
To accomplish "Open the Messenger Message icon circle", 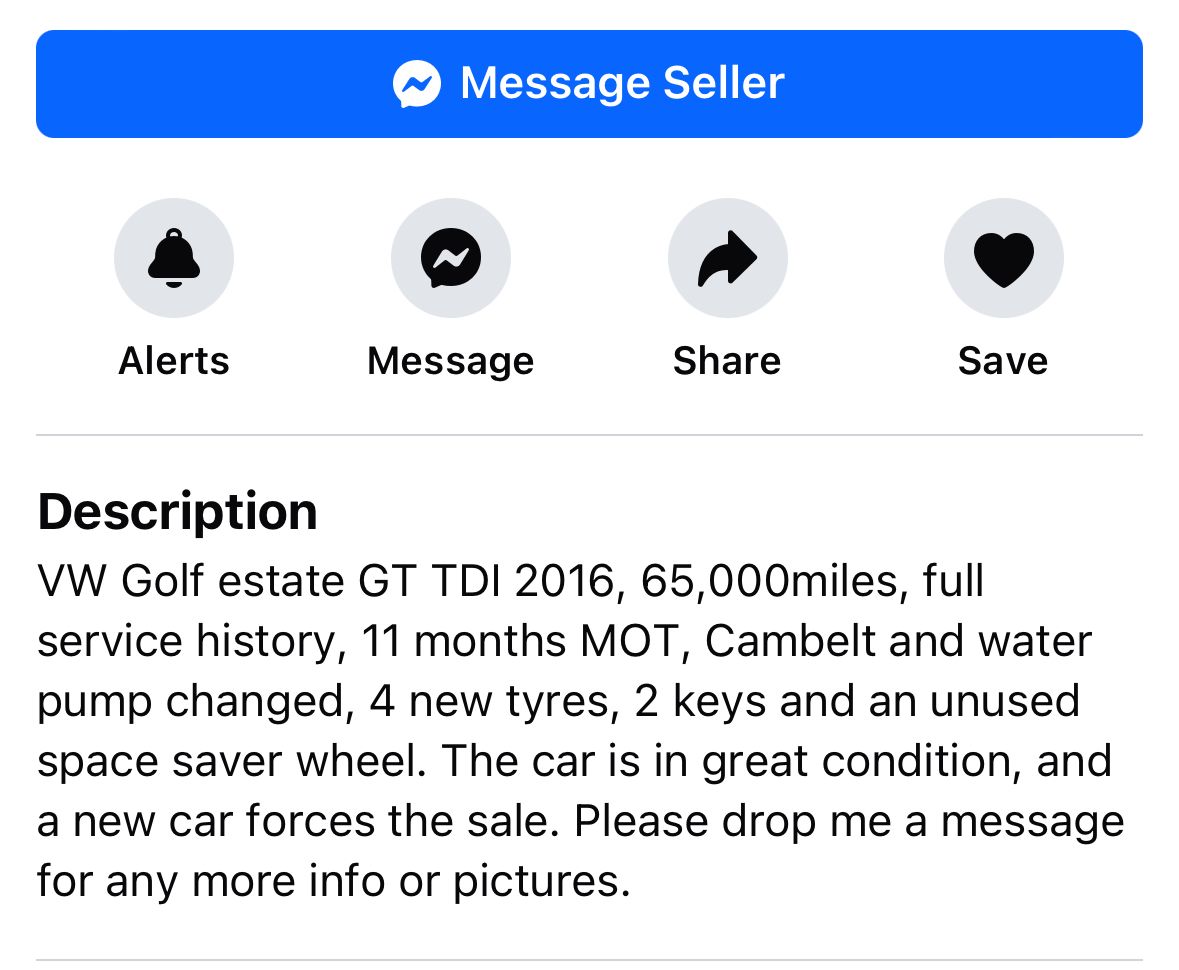I will tap(450, 258).
